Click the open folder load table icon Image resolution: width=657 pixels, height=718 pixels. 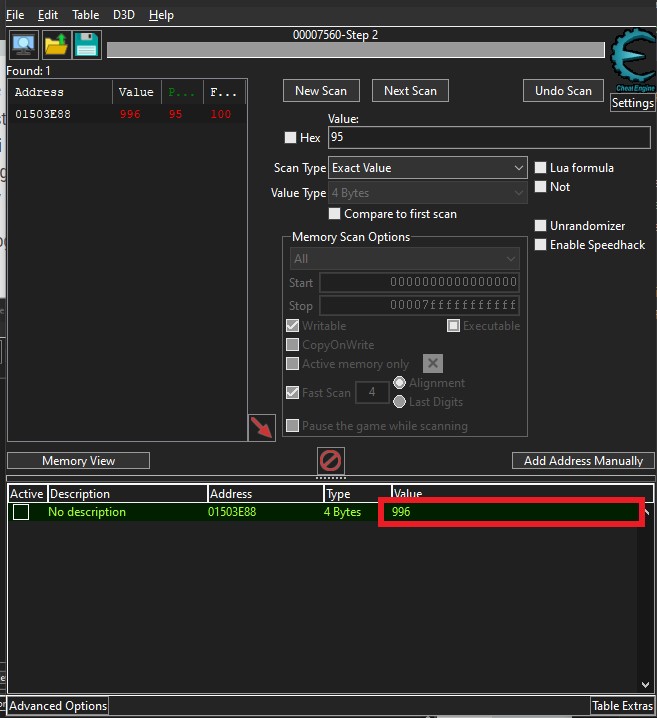coord(55,45)
